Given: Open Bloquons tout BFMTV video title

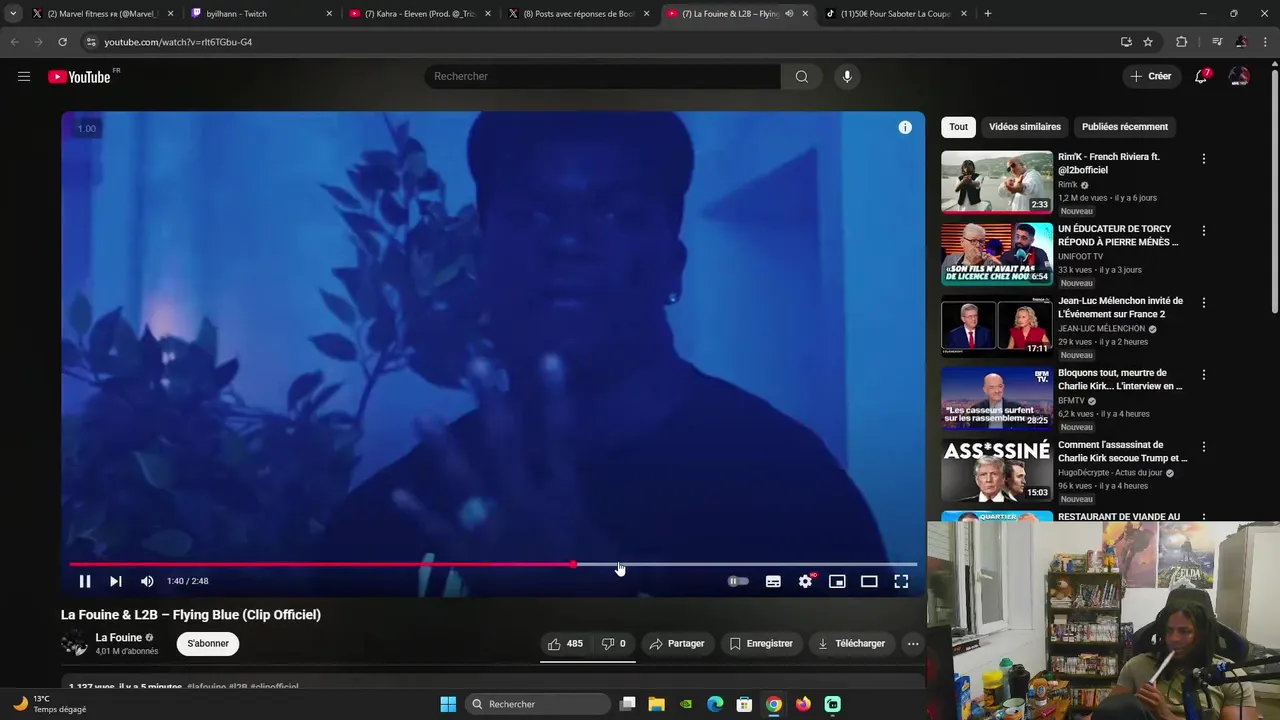Looking at the screenshot, I should point(1120,379).
